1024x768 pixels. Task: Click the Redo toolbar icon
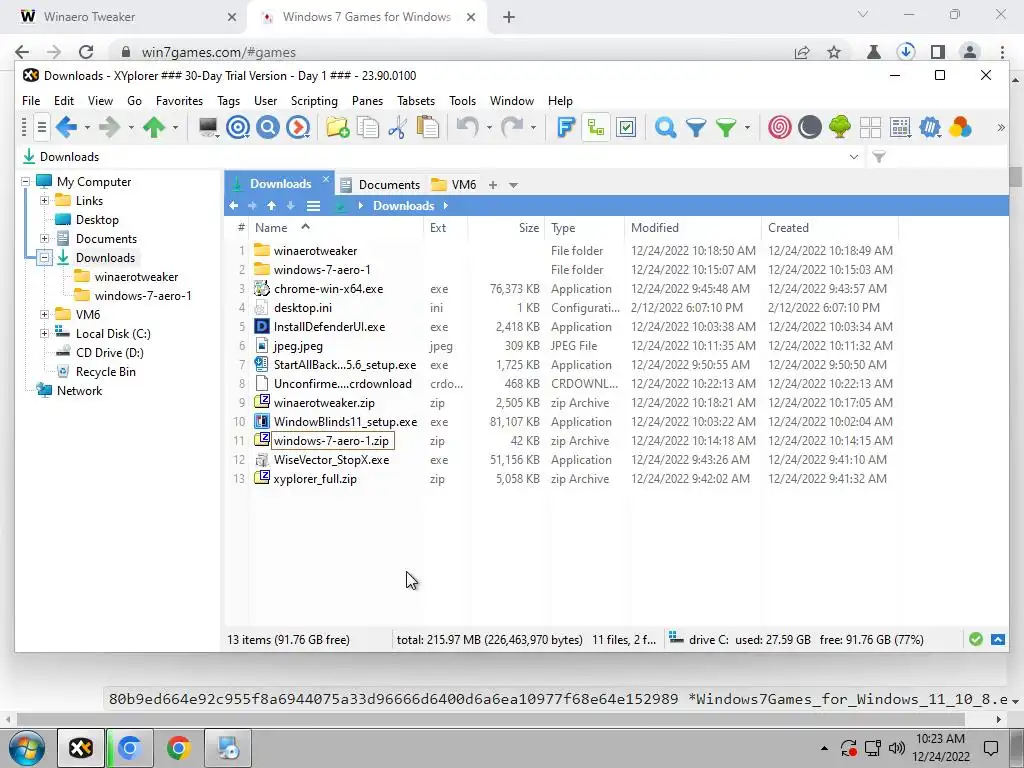coord(512,127)
